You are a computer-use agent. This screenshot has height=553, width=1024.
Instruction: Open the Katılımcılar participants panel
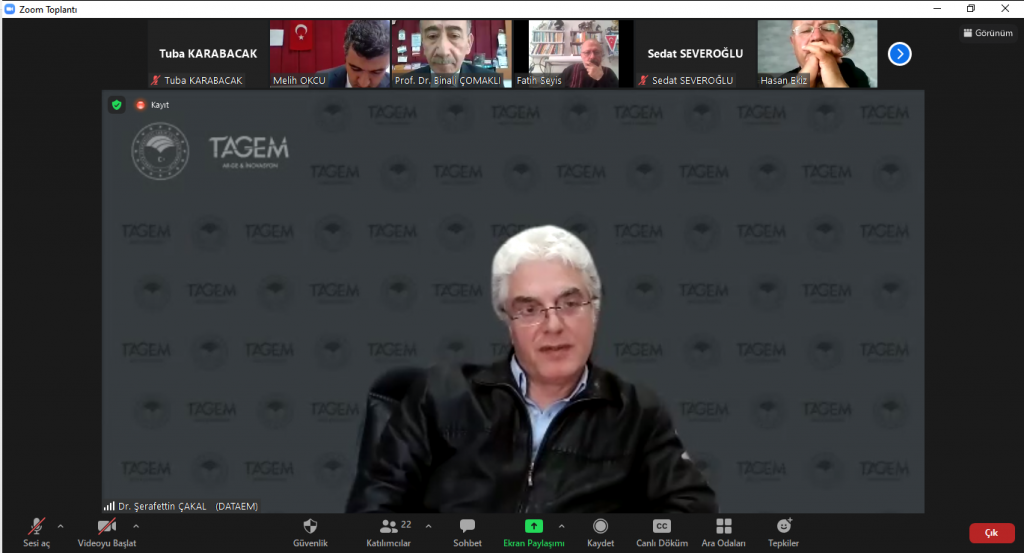coord(390,526)
